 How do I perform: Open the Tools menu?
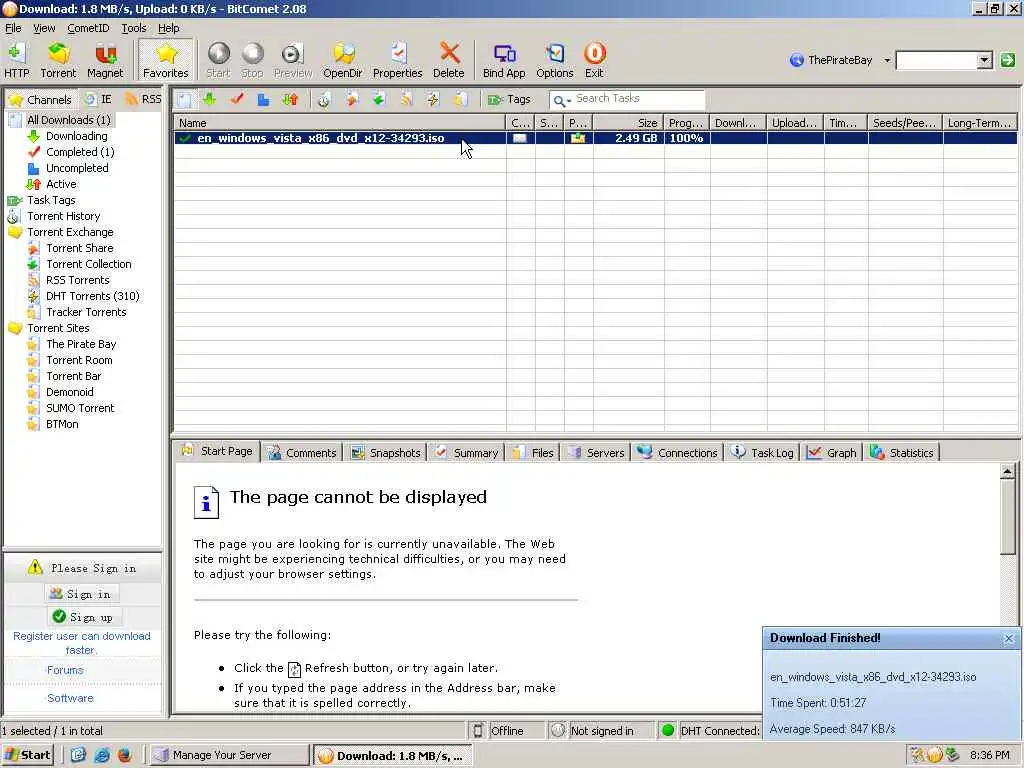pos(134,28)
